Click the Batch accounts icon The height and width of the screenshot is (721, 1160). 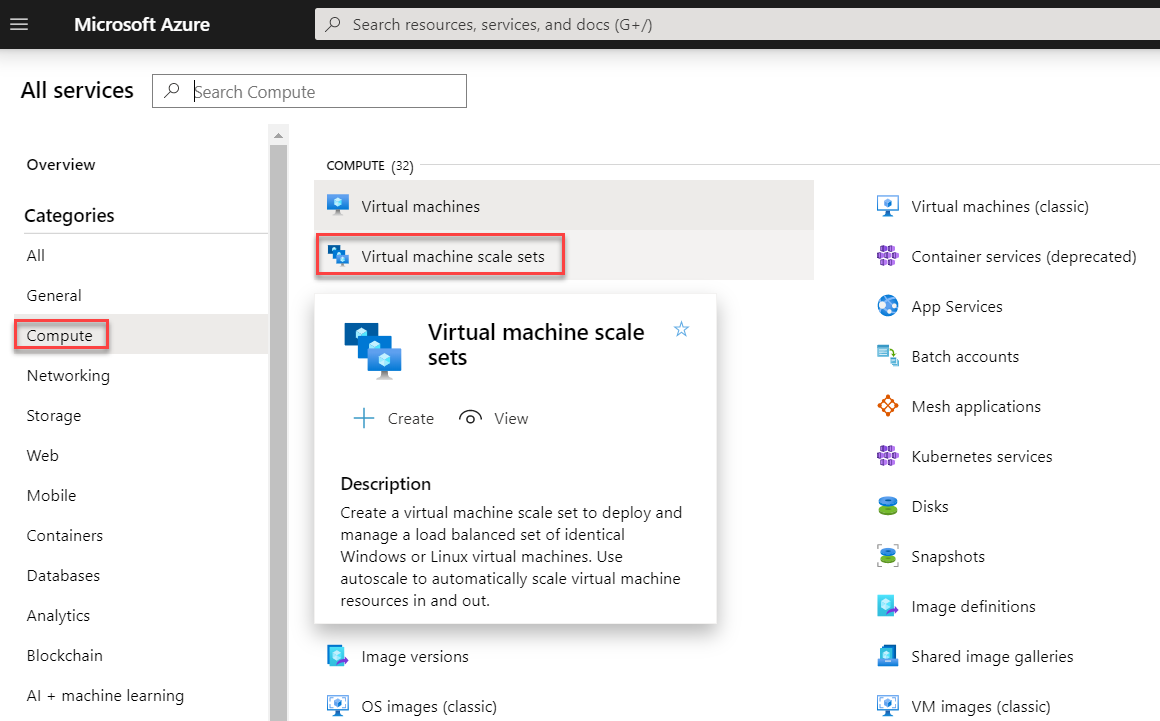[x=888, y=356]
